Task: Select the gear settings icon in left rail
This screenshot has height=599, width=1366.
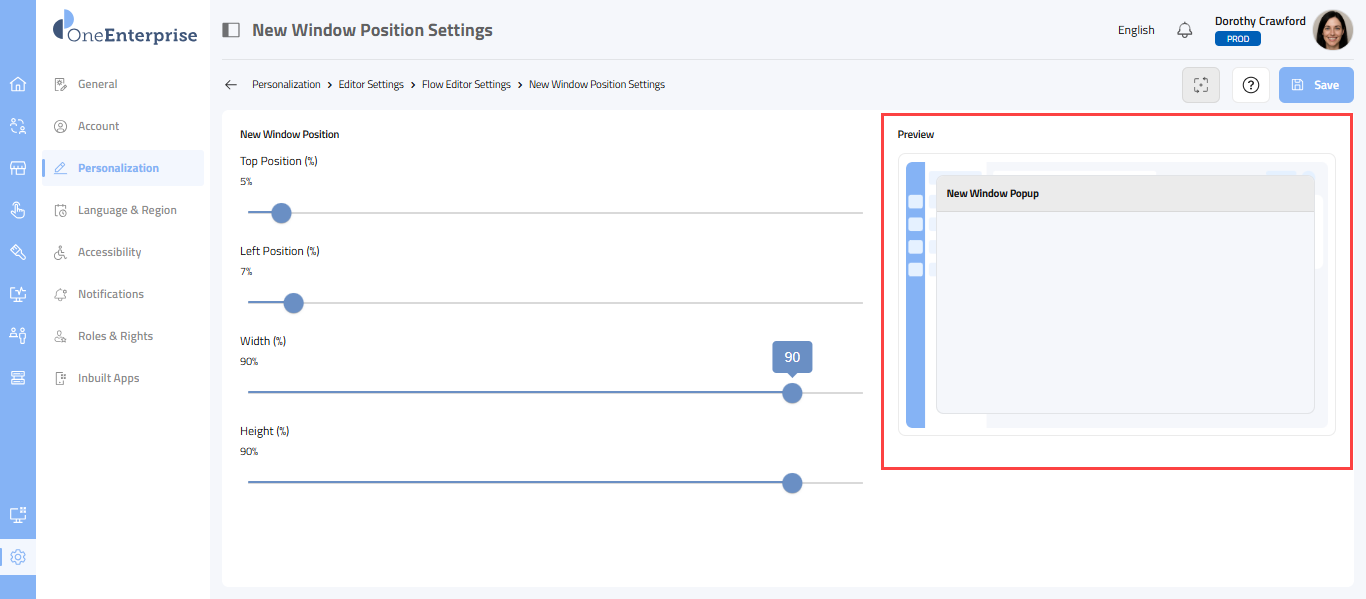Action: pyautogui.click(x=17, y=557)
